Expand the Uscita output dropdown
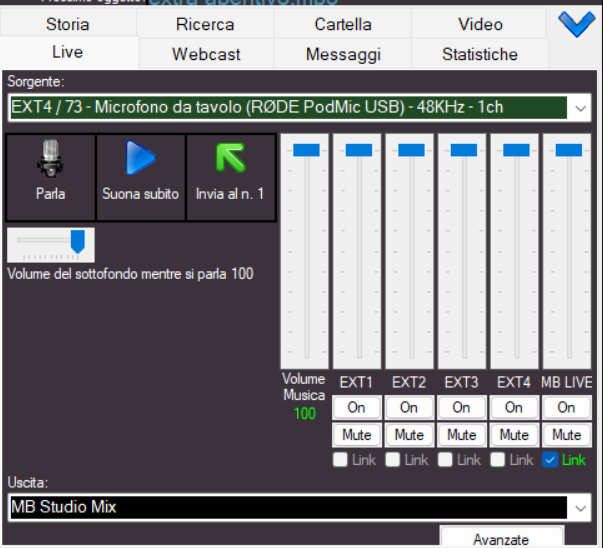Viewport: 603px width, 548px height. pos(581,508)
